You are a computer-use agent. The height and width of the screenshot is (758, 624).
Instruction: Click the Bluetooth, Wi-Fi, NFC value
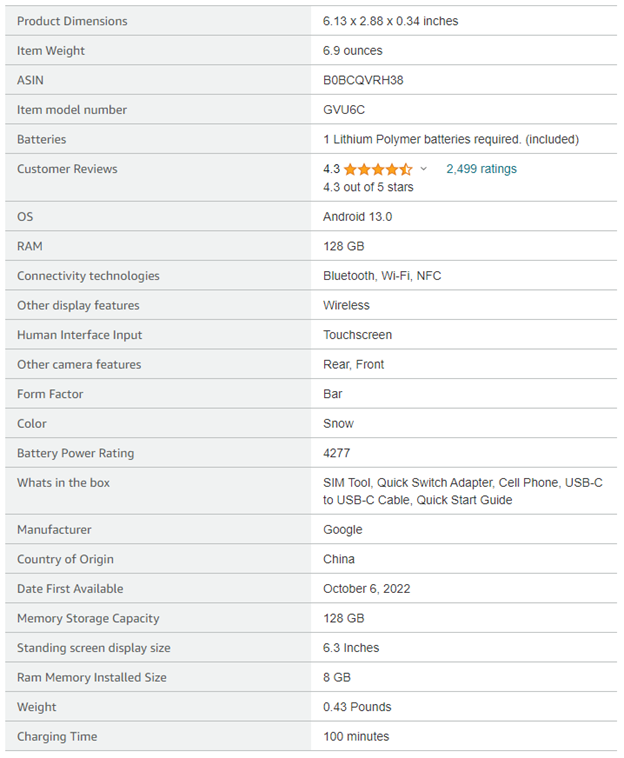pyautogui.click(x=381, y=276)
